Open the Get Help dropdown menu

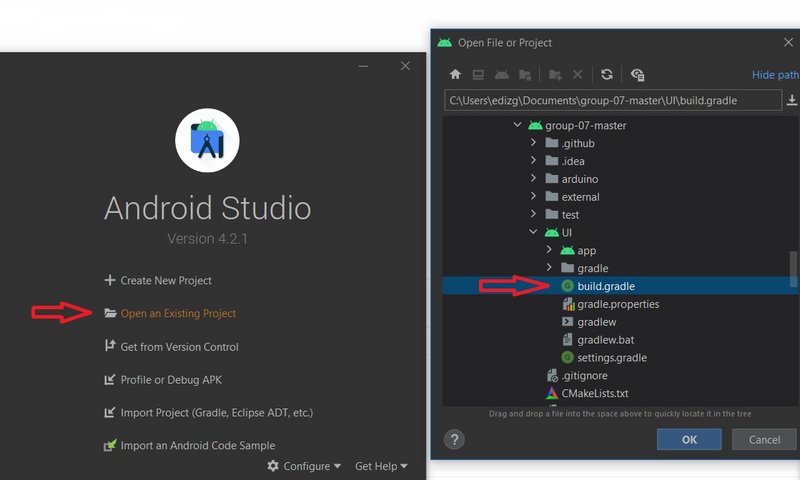tap(381, 466)
